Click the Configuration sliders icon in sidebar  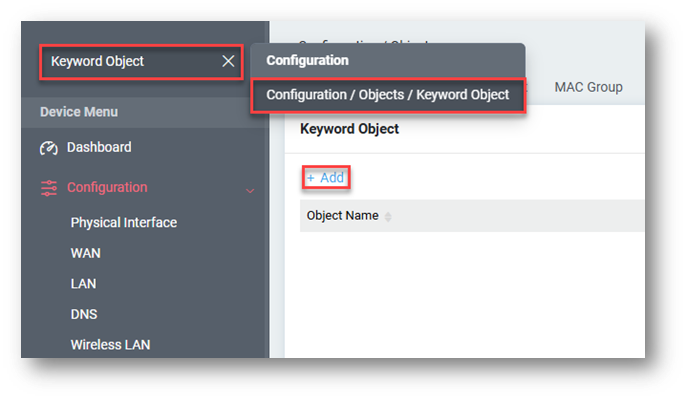(x=49, y=188)
